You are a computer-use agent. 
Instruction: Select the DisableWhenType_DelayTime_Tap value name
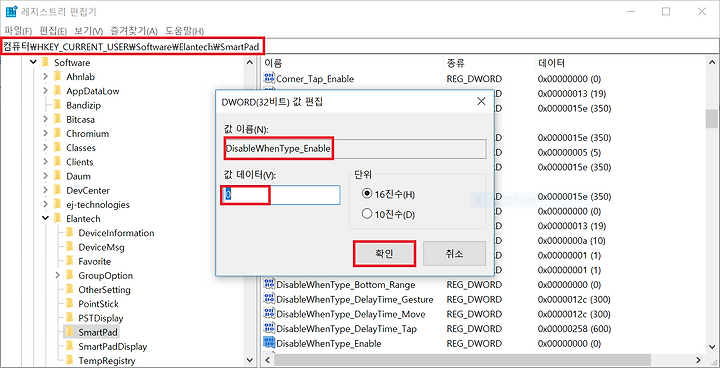tap(347, 329)
